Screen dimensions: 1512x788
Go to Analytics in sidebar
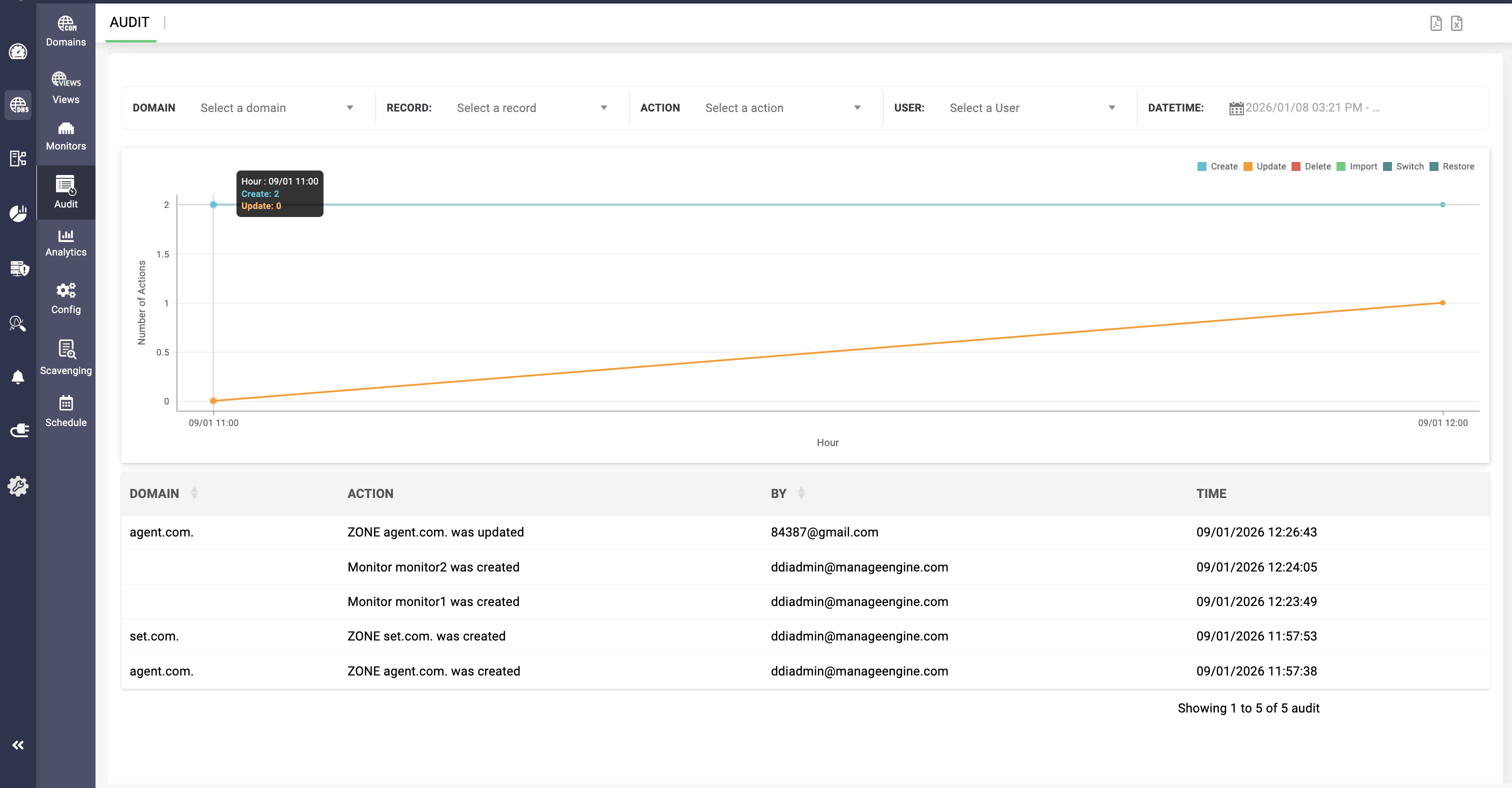[65, 243]
